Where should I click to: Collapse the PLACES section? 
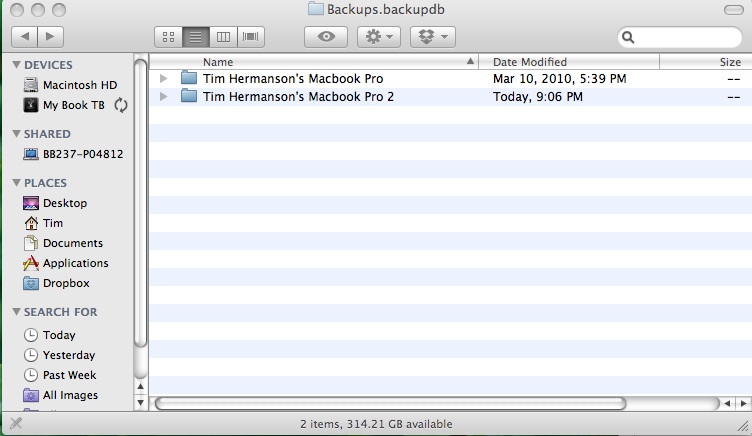(x=16, y=182)
